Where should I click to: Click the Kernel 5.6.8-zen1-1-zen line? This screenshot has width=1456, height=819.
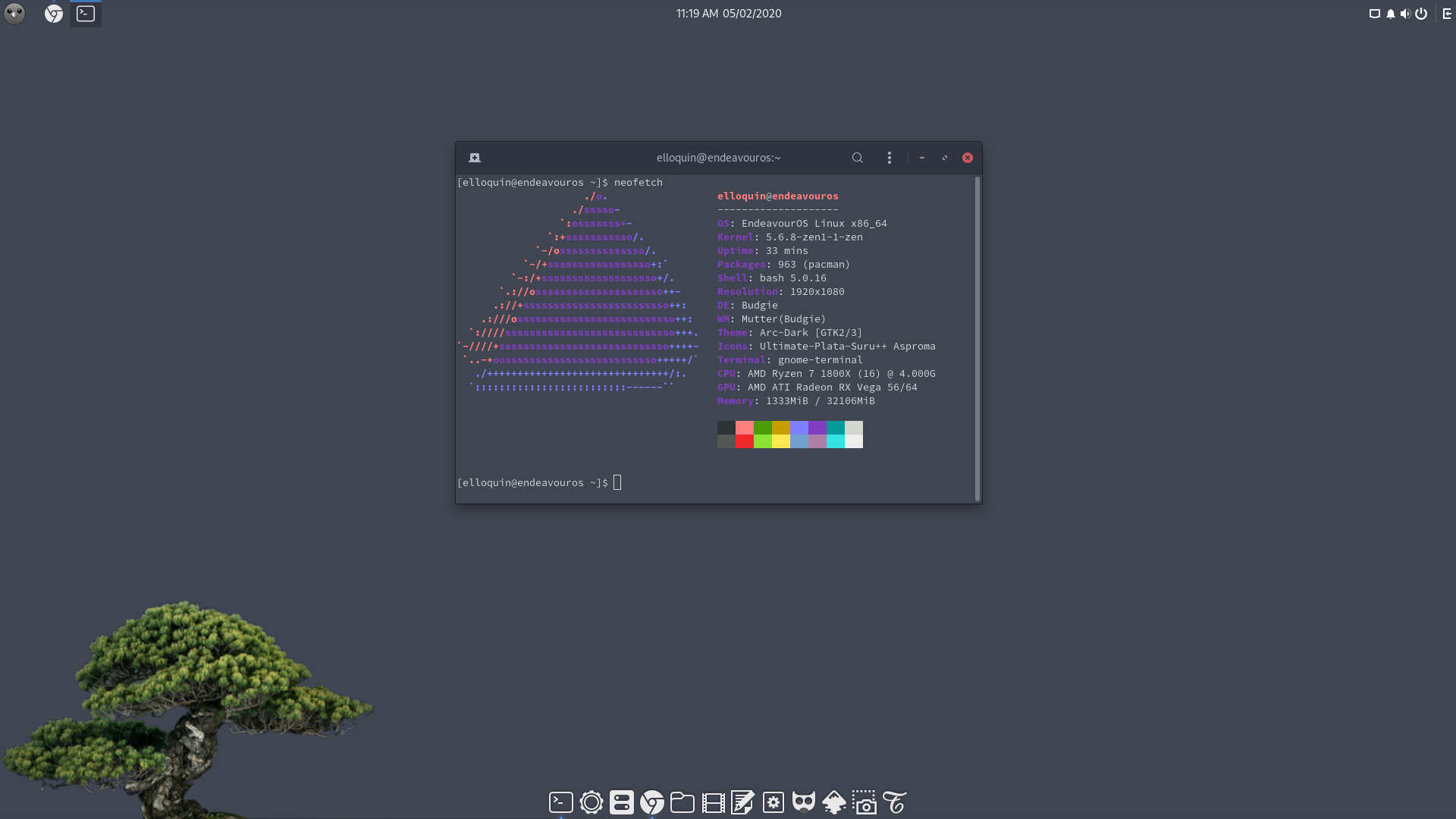coord(790,237)
